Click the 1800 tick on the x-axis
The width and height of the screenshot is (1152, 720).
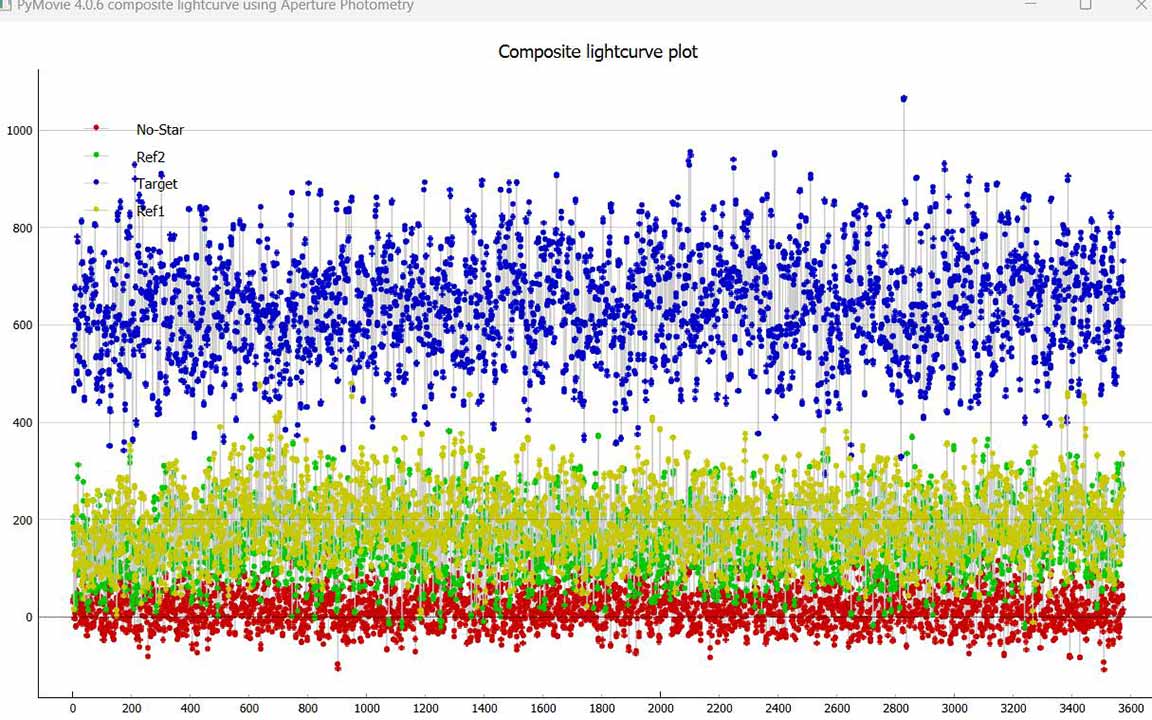click(x=601, y=708)
